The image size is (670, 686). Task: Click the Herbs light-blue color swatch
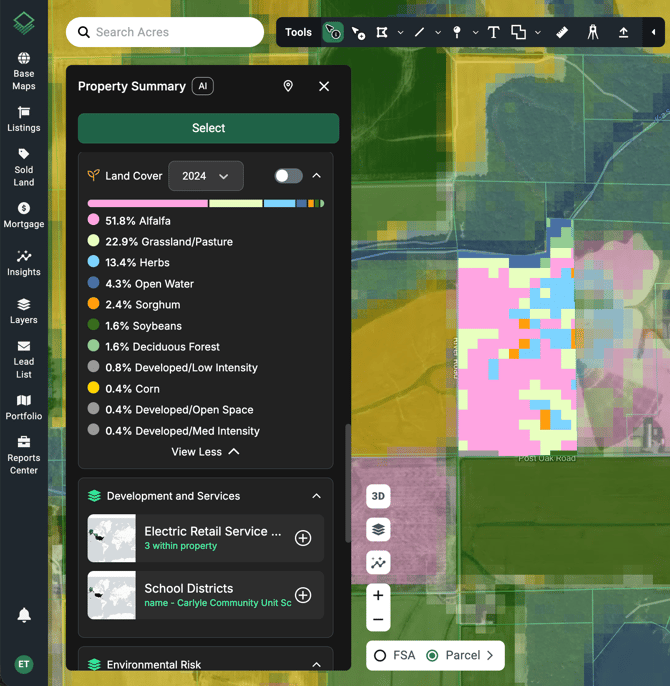(x=93, y=262)
